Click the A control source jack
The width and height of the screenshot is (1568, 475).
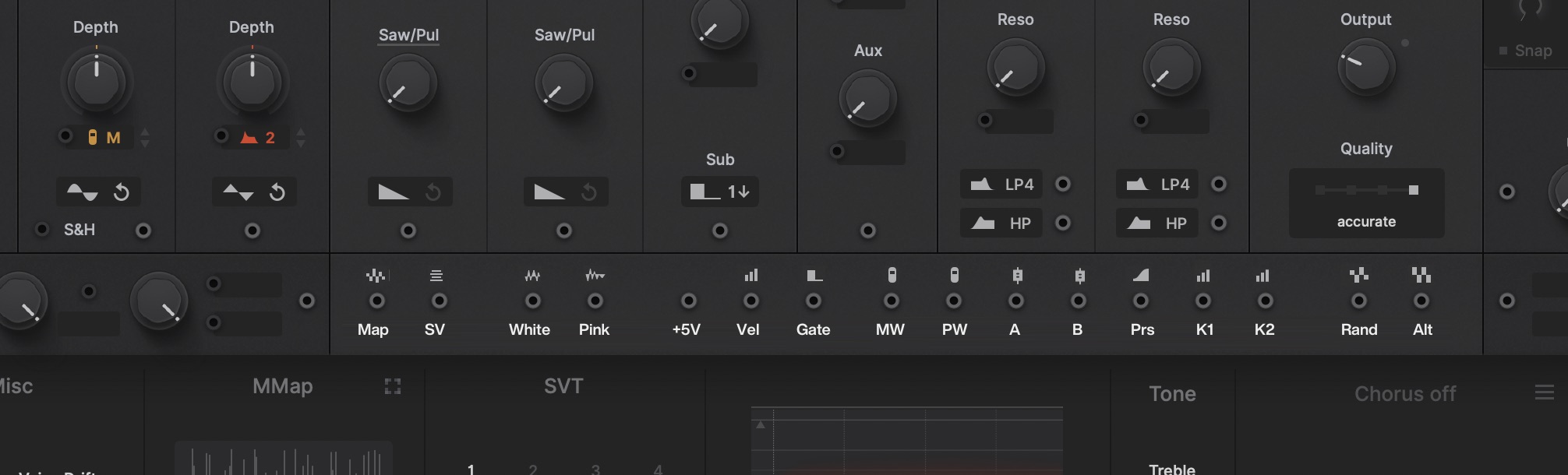tap(1016, 301)
